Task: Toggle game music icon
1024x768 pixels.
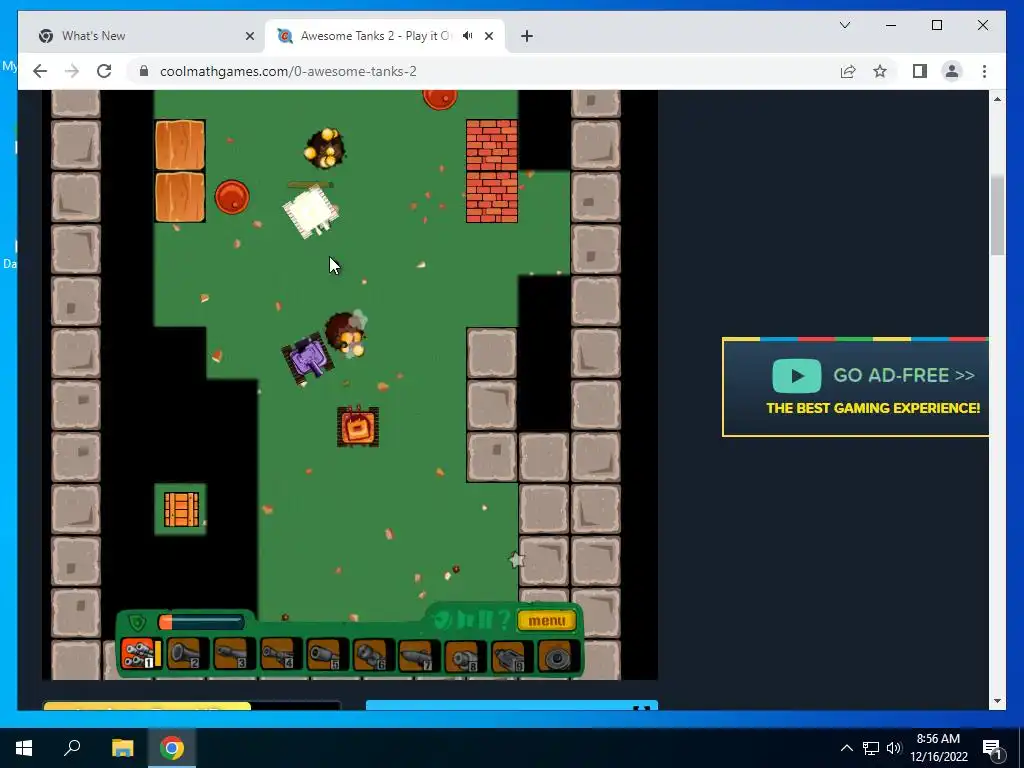Action: [465, 619]
